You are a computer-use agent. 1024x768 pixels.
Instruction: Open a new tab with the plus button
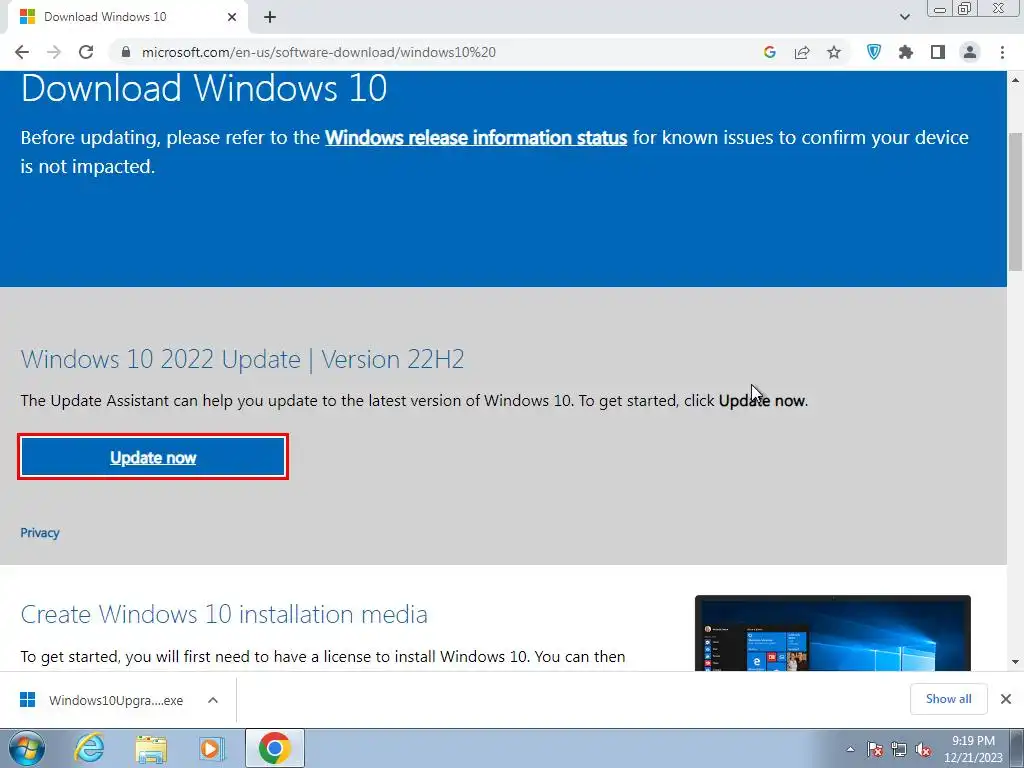tap(270, 17)
